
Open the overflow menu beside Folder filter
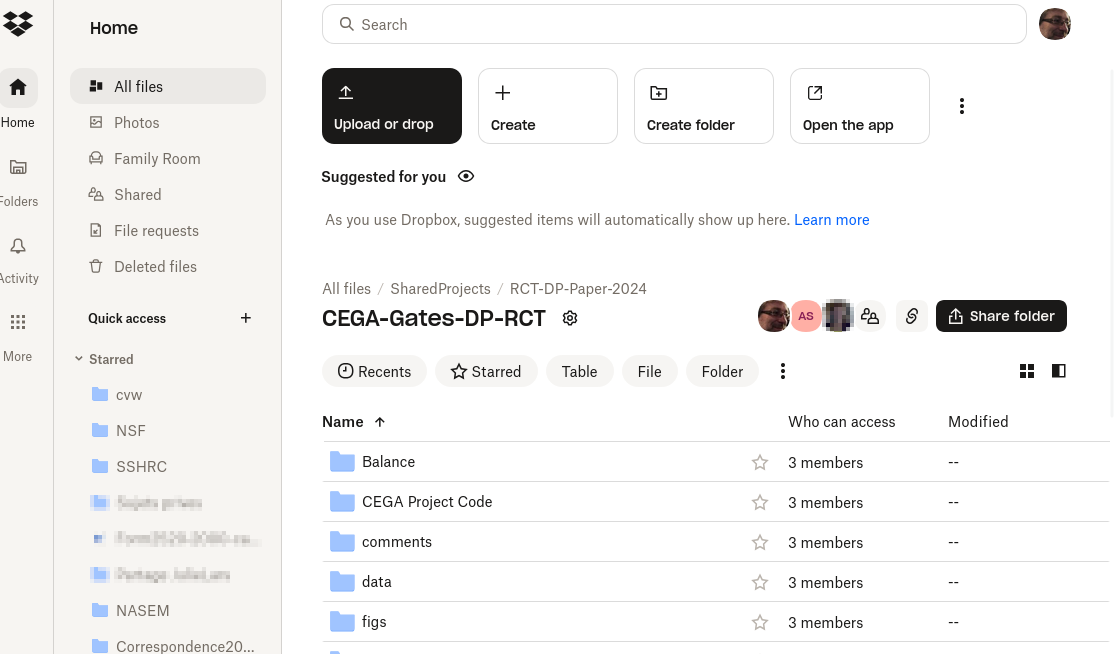tap(783, 371)
